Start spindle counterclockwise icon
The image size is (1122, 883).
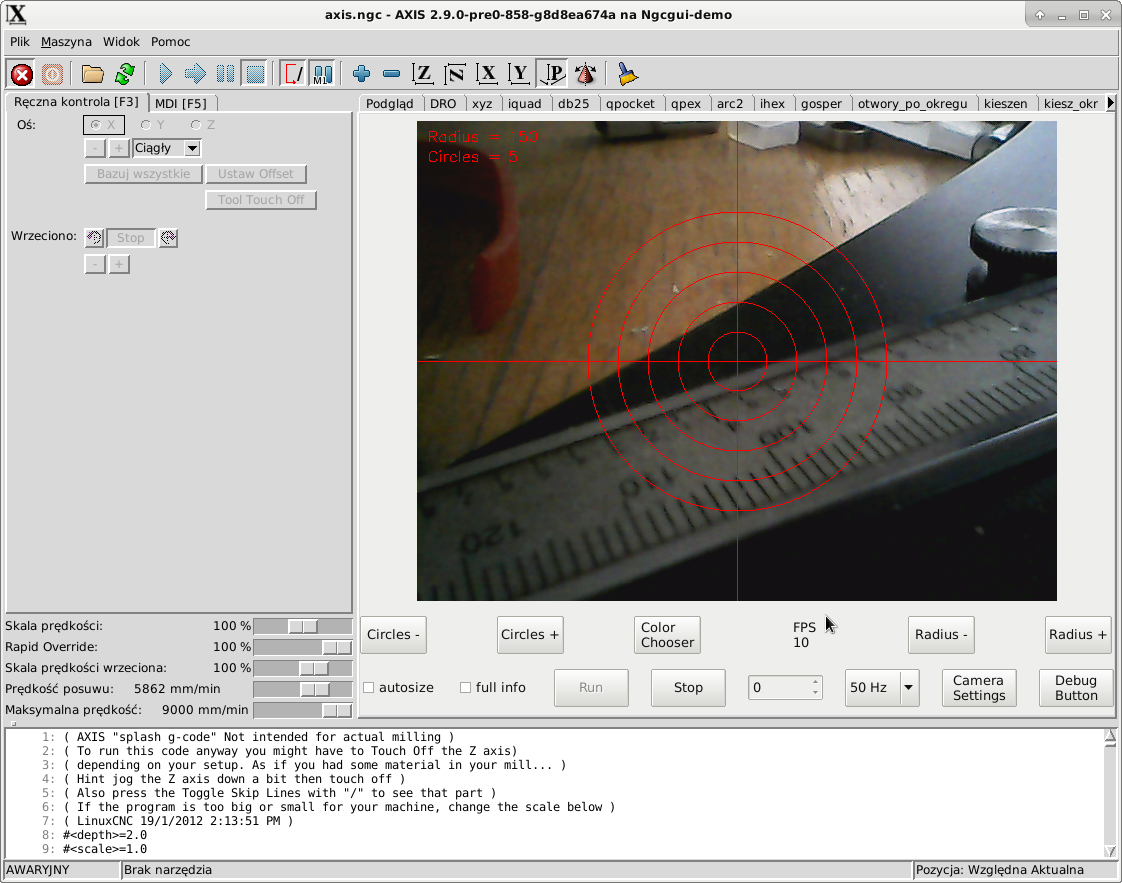point(94,238)
